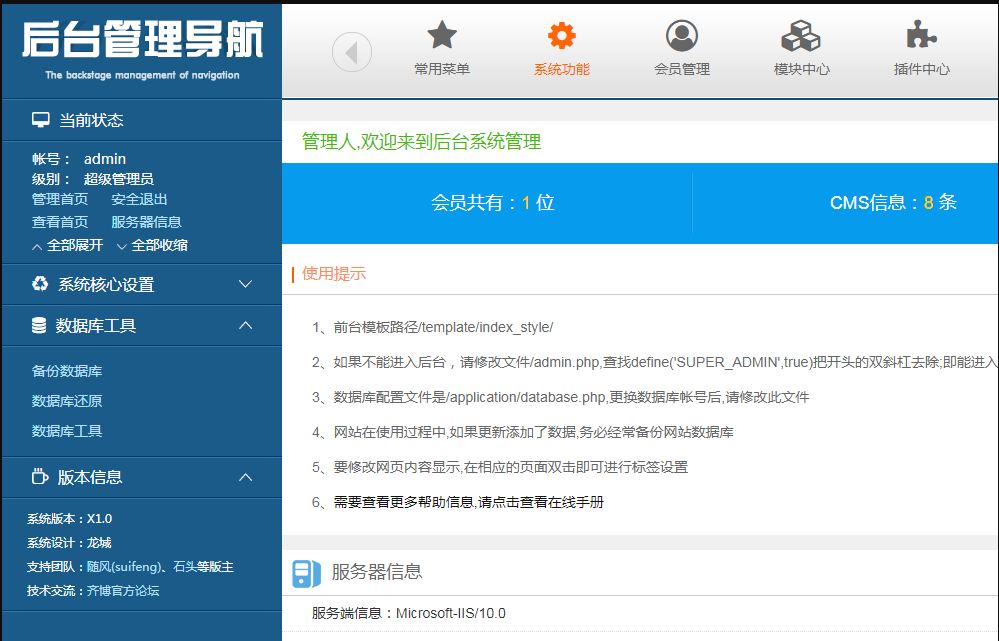Open 备份数据库 in the sidebar
The height and width of the screenshot is (641, 999).
click(x=67, y=371)
